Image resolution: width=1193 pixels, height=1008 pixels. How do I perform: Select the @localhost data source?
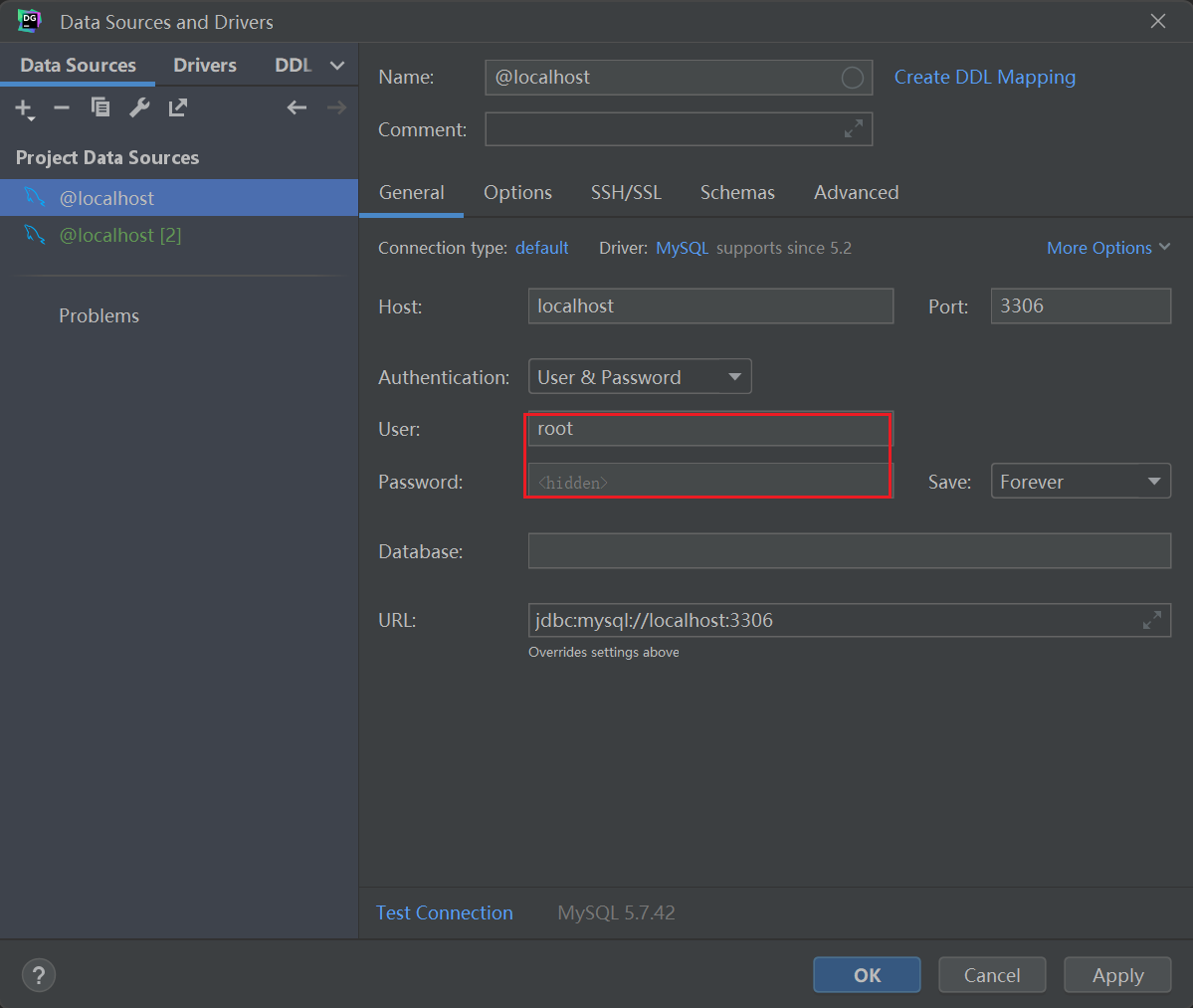[x=179, y=198]
